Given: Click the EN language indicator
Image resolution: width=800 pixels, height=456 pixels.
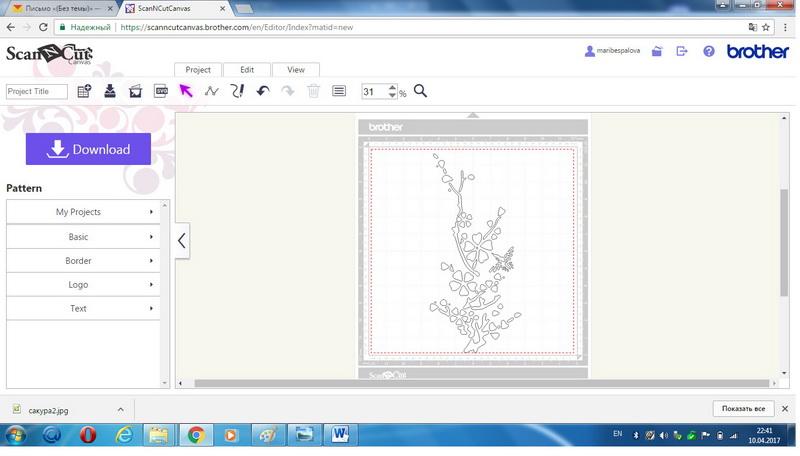Looking at the screenshot, I should tap(617, 434).
